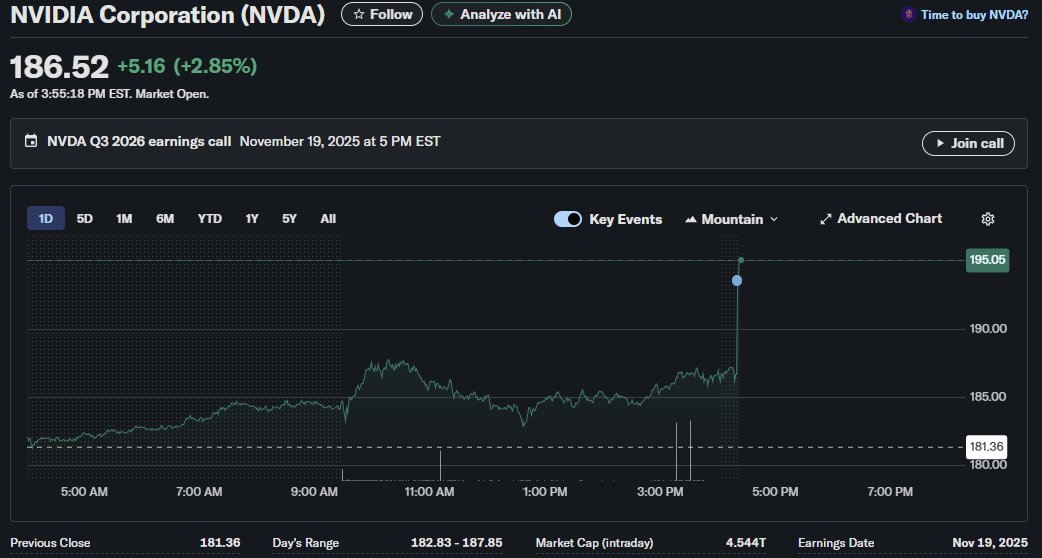Screen dimensions: 1042x558
Task: Open chart settings gear icon
Action: [988, 219]
